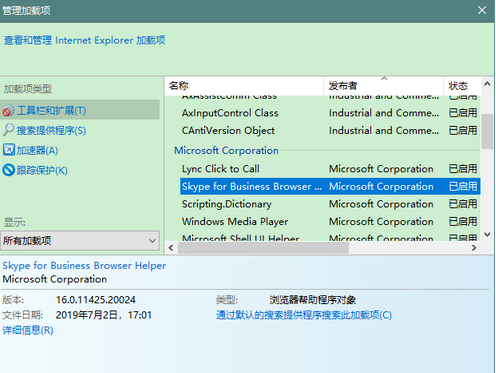The image size is (496, 373).
Task: Click file date 2019年7月2日, 17:01
Action: click(x=104, y=315)
